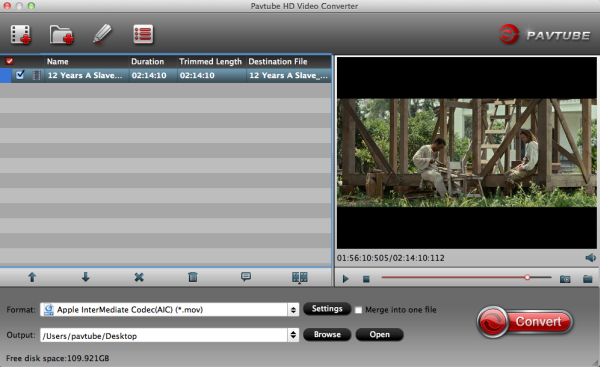This screenshot has height=367, width=600.
Task: Expand the Format dropdown arrows
Action: click(x=293, y=310)
